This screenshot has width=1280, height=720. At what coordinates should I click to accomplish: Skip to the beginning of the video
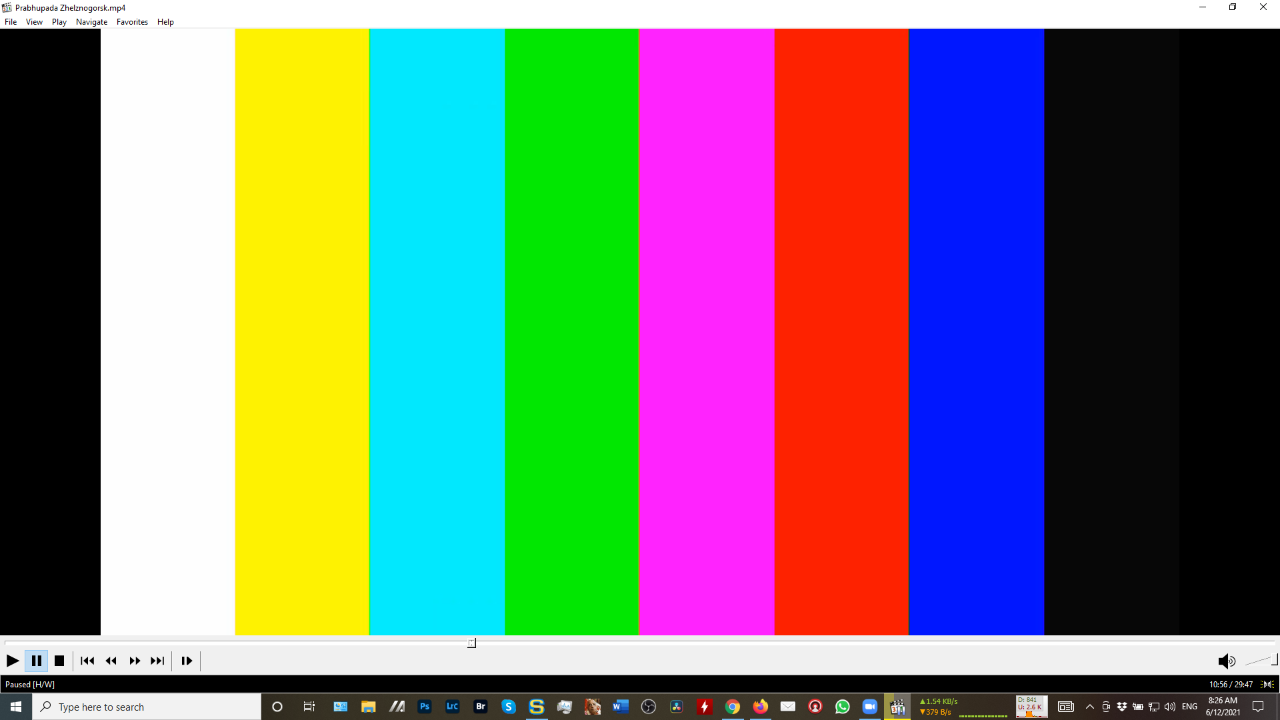(87, 660)
